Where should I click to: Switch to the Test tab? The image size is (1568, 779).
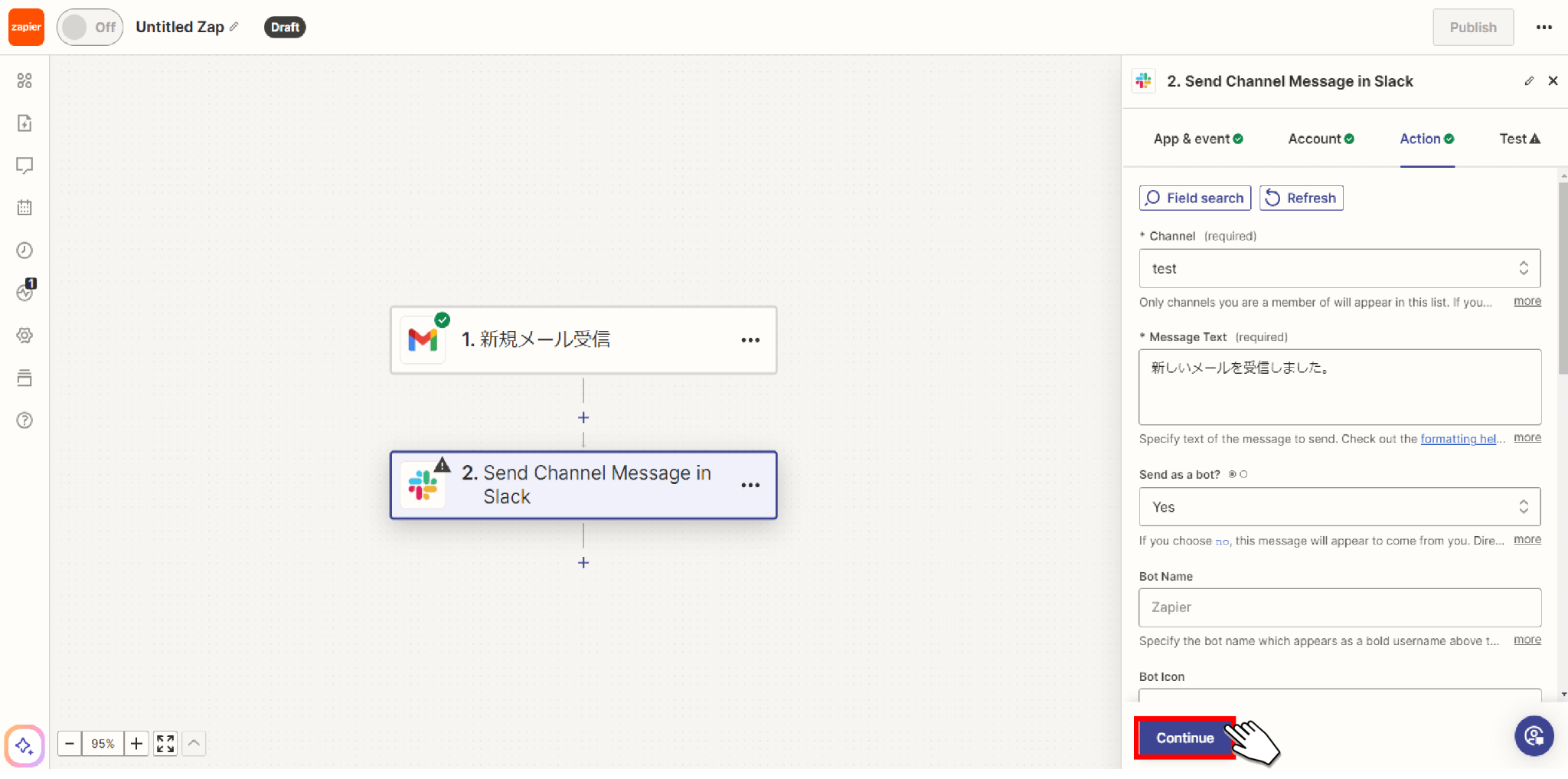coord(1520,139)
